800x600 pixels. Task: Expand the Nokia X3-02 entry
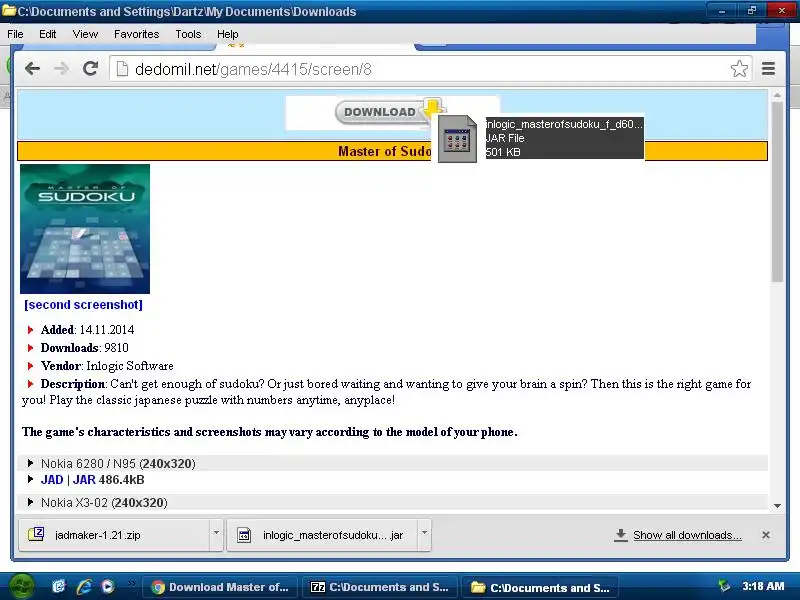tap(30, 502)
